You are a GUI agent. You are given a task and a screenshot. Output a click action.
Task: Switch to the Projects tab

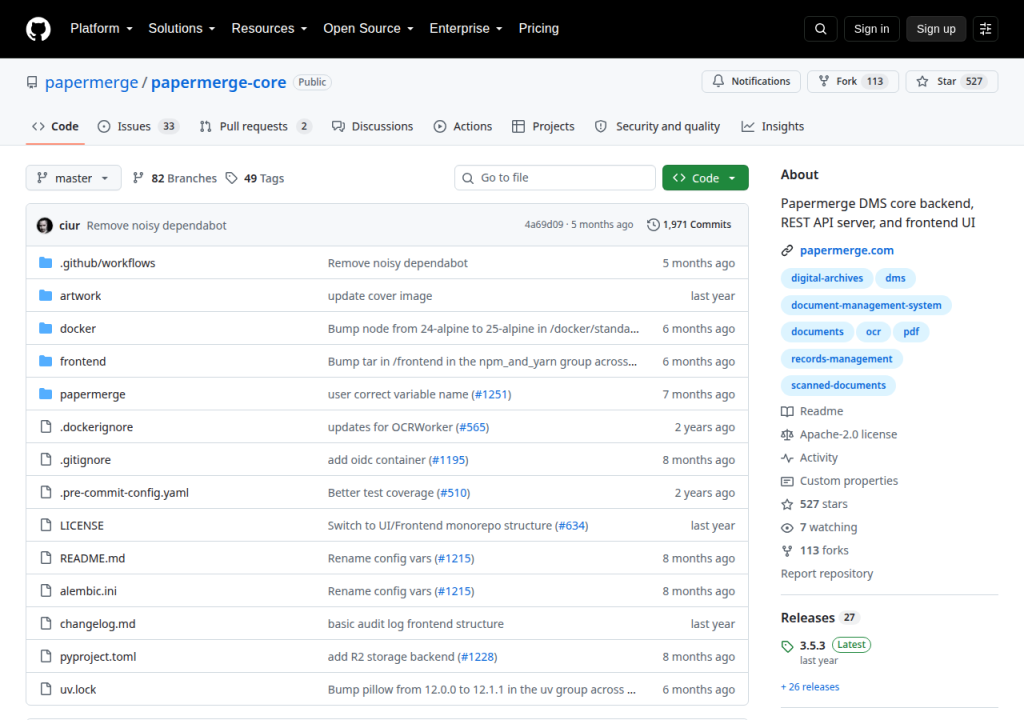pos(543,126)
